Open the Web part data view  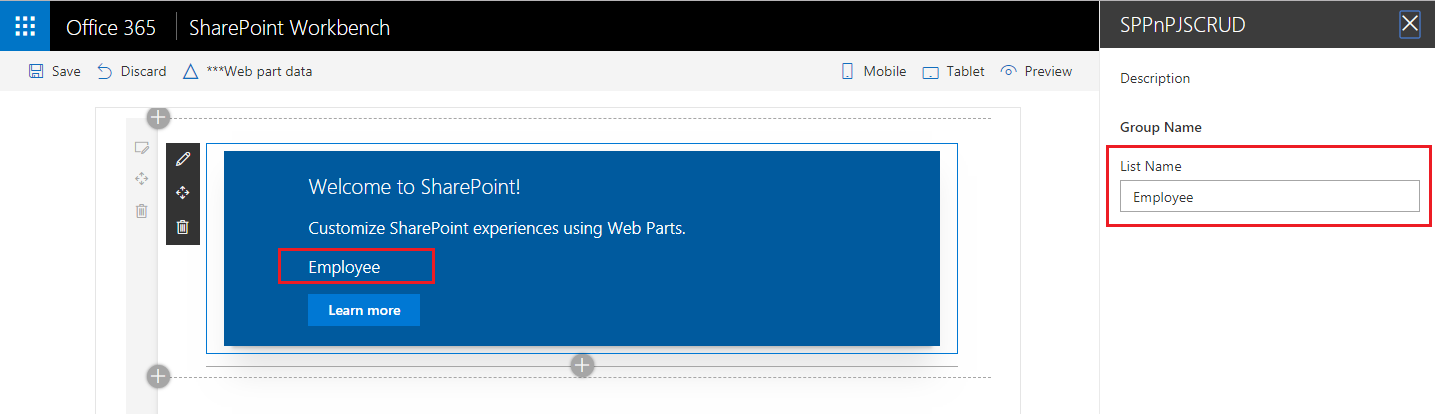click(x=248, y=71)
